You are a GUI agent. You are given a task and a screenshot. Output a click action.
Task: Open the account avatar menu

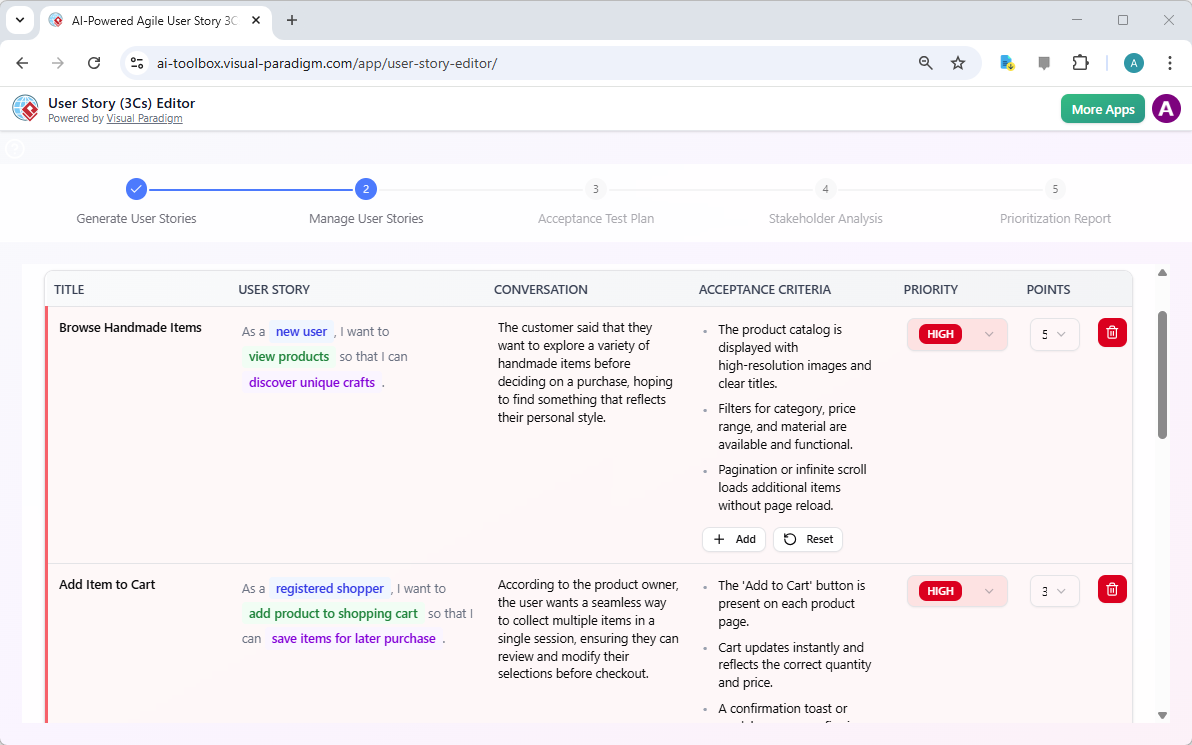[x=1166, y=108]
